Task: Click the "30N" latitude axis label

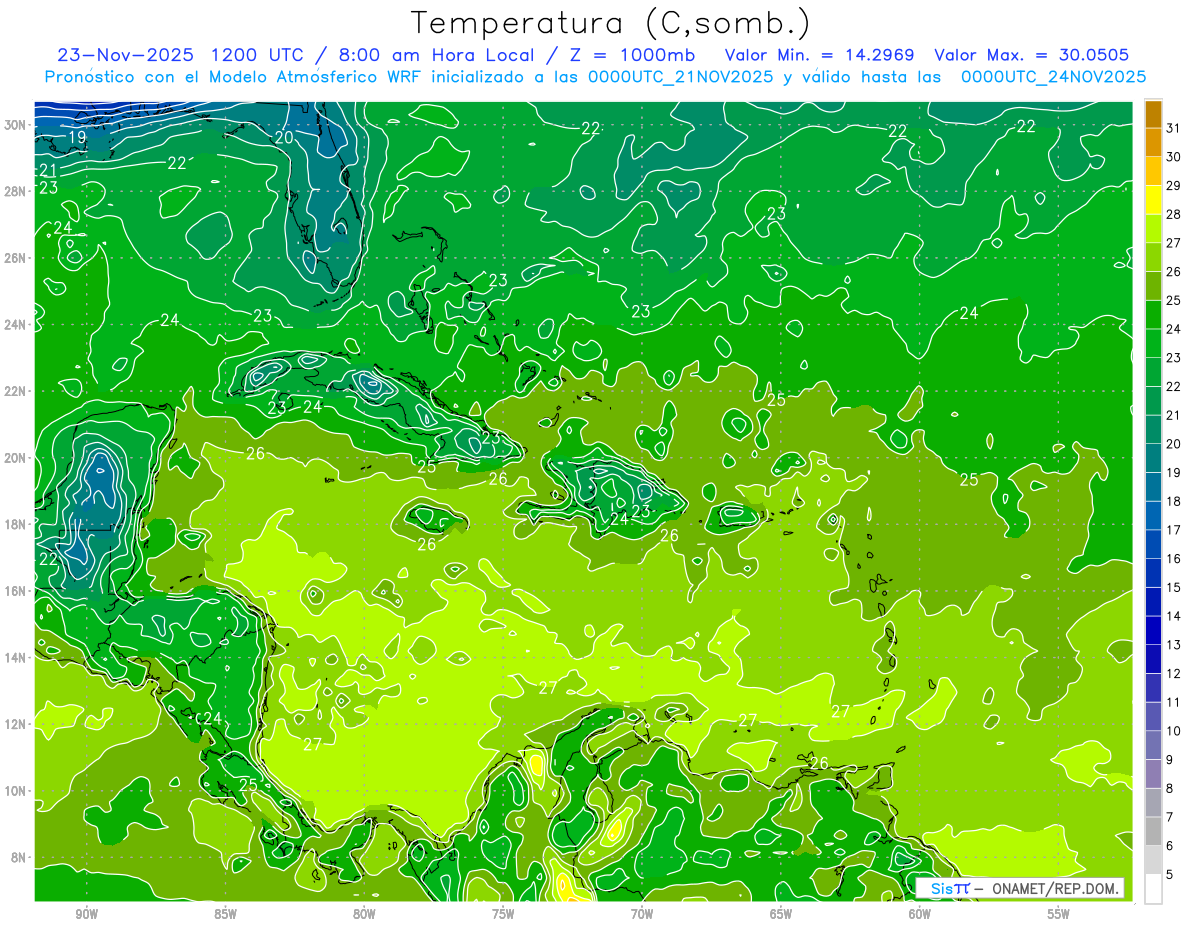Action: coord(15,125)
